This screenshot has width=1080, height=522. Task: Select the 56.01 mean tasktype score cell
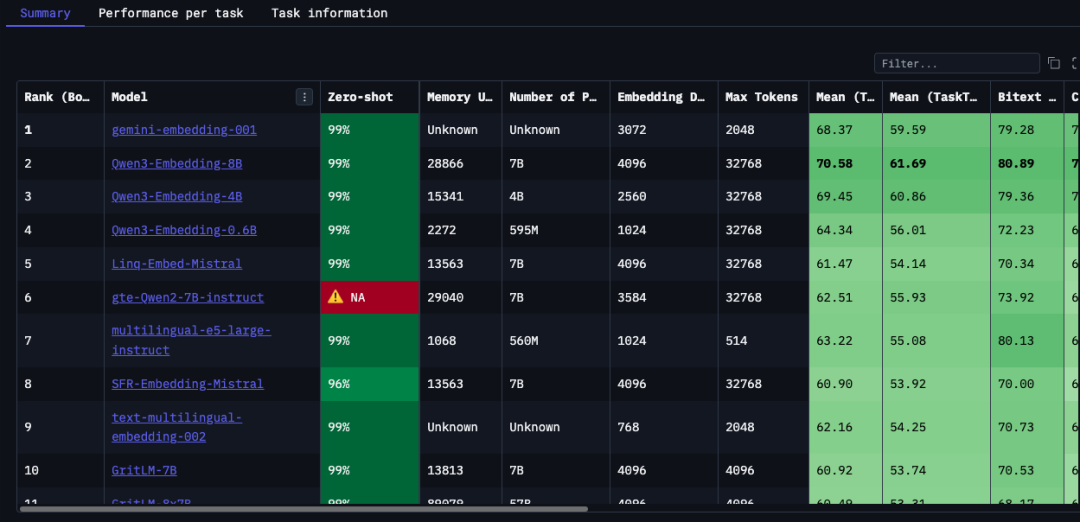[937, 230]
